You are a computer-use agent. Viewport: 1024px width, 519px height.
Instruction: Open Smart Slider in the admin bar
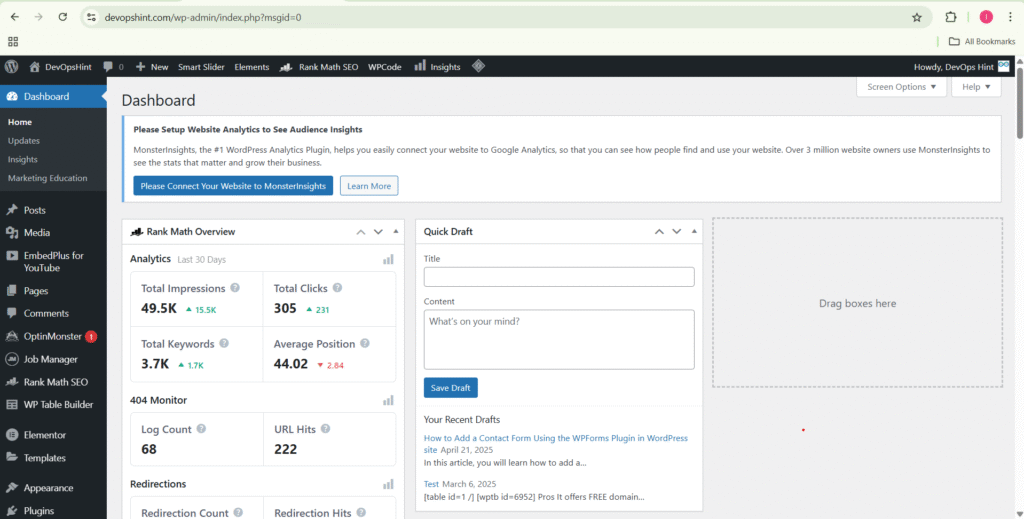click(x=201, y=67)
